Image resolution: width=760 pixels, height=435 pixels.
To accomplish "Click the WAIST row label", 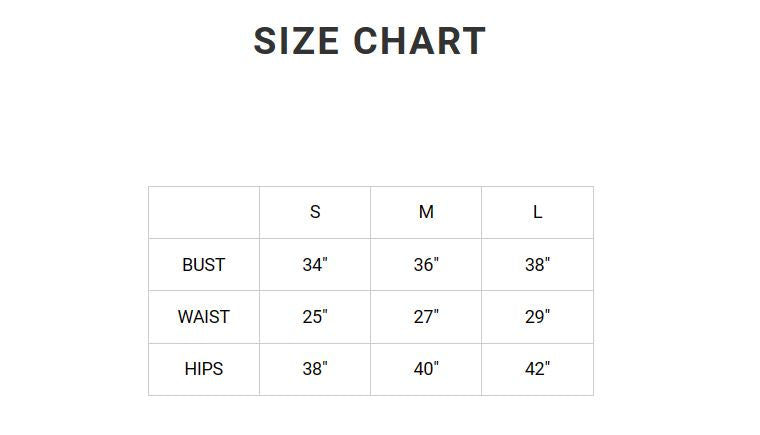I will pyautogui.click(x=204, y=317).
